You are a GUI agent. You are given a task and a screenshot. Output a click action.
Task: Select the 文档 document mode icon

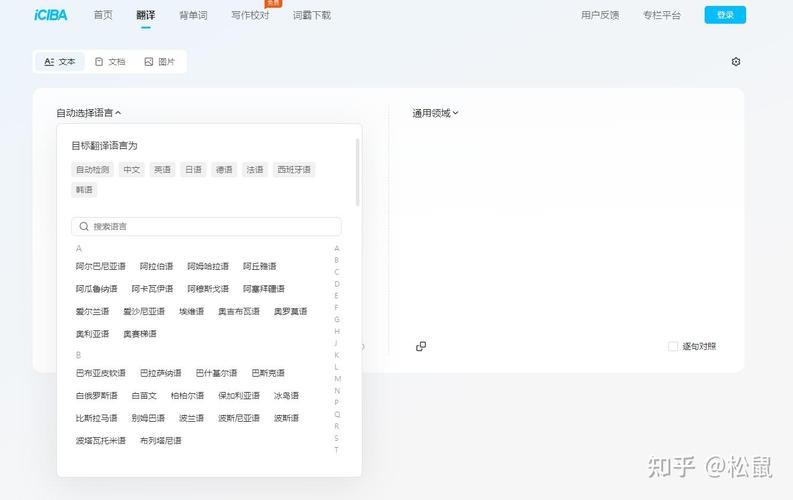99,62
